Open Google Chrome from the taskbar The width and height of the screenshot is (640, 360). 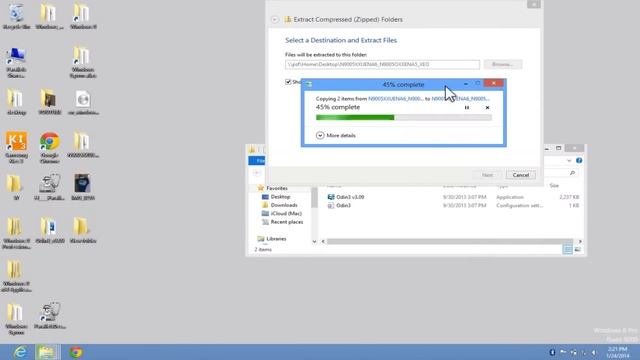coord(76,352)
